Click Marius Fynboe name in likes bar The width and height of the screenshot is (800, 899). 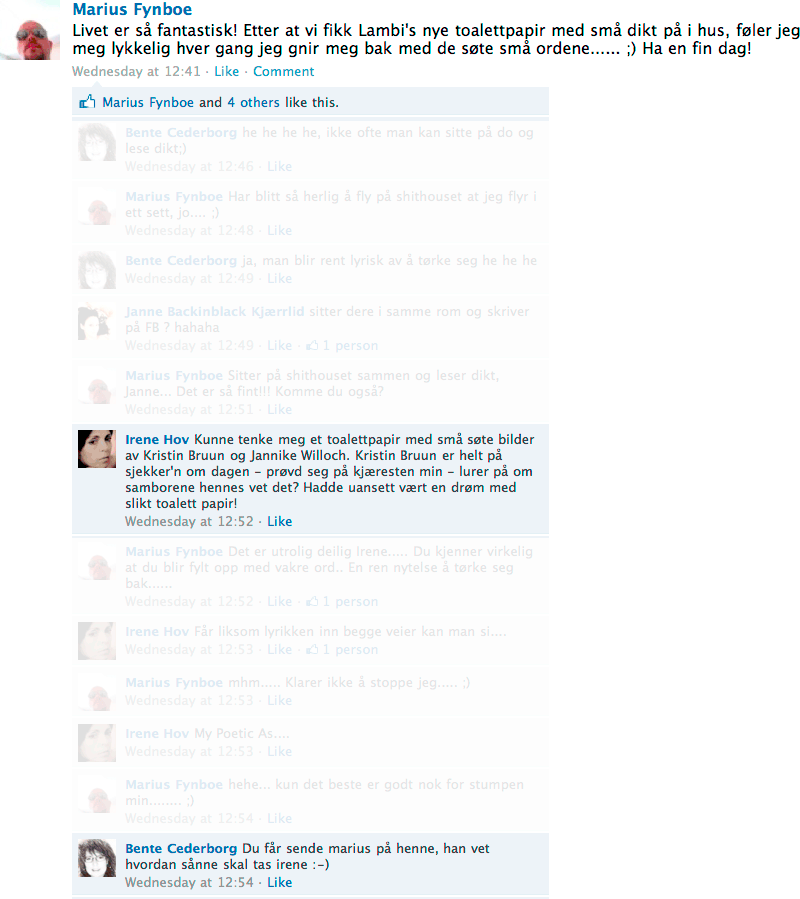tap(148, 102)
